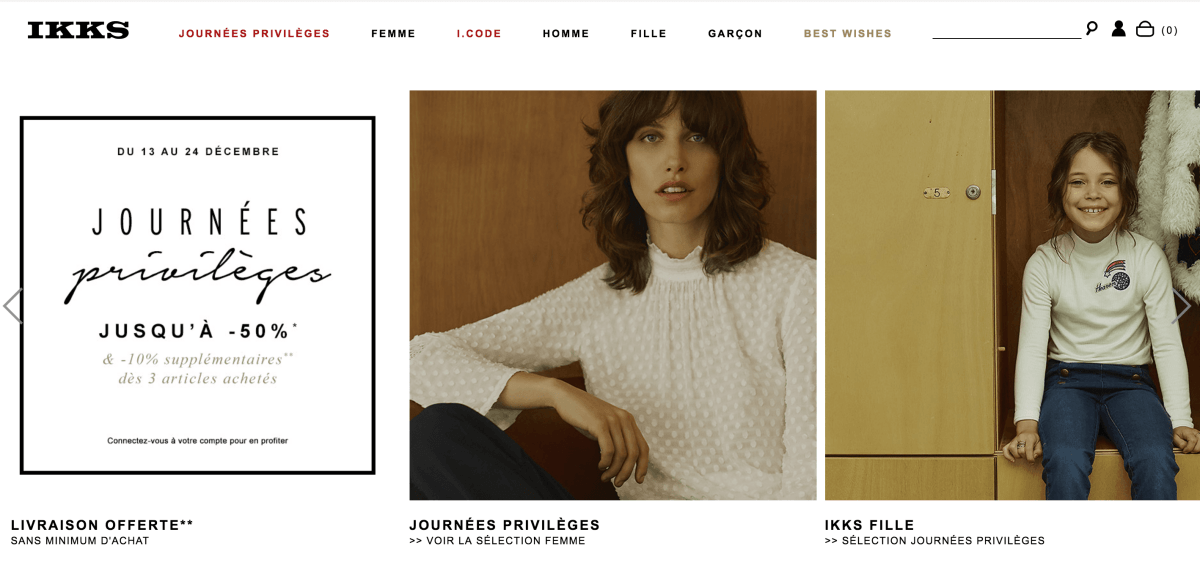The image size is (1200, 573).
Task: Open Journées Privilèges menu item
Action: coord(254,33)
